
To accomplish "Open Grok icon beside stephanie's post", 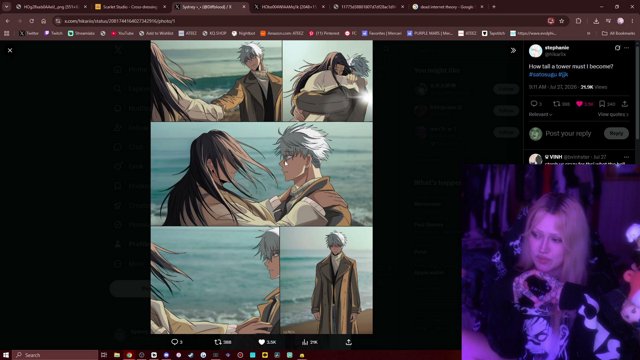I will 617,48.
